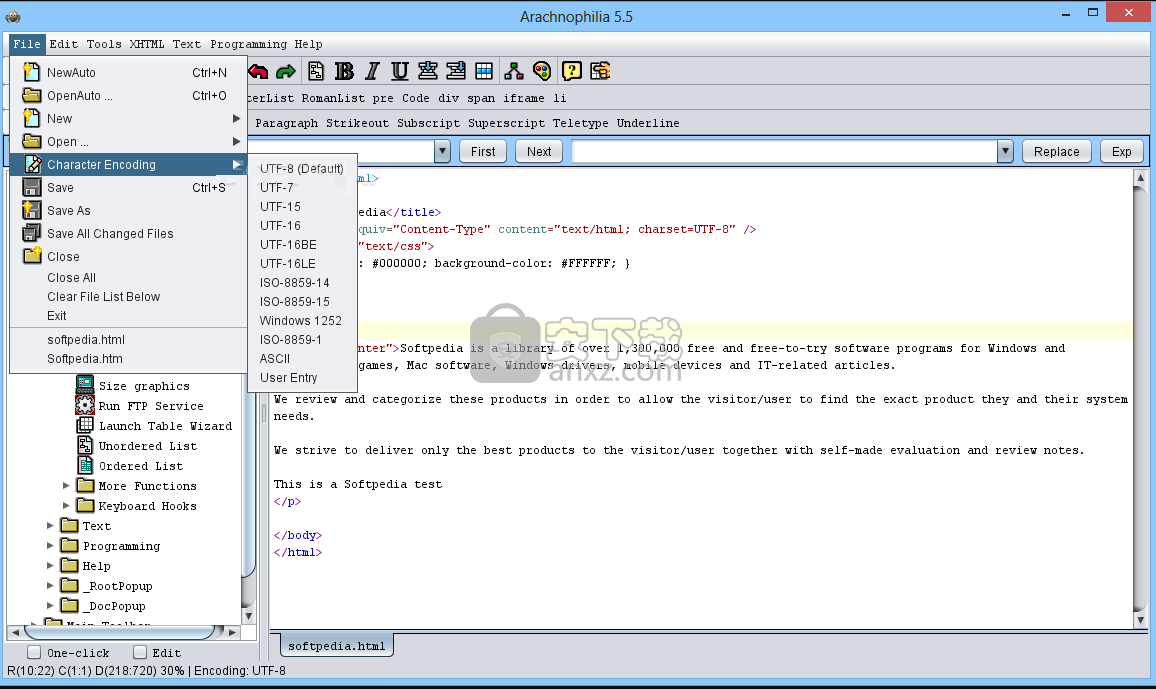Open the replace field dropdown arrow
Screen dimensions: 1156x689
pyautogui.click(x=1005, y=151)
